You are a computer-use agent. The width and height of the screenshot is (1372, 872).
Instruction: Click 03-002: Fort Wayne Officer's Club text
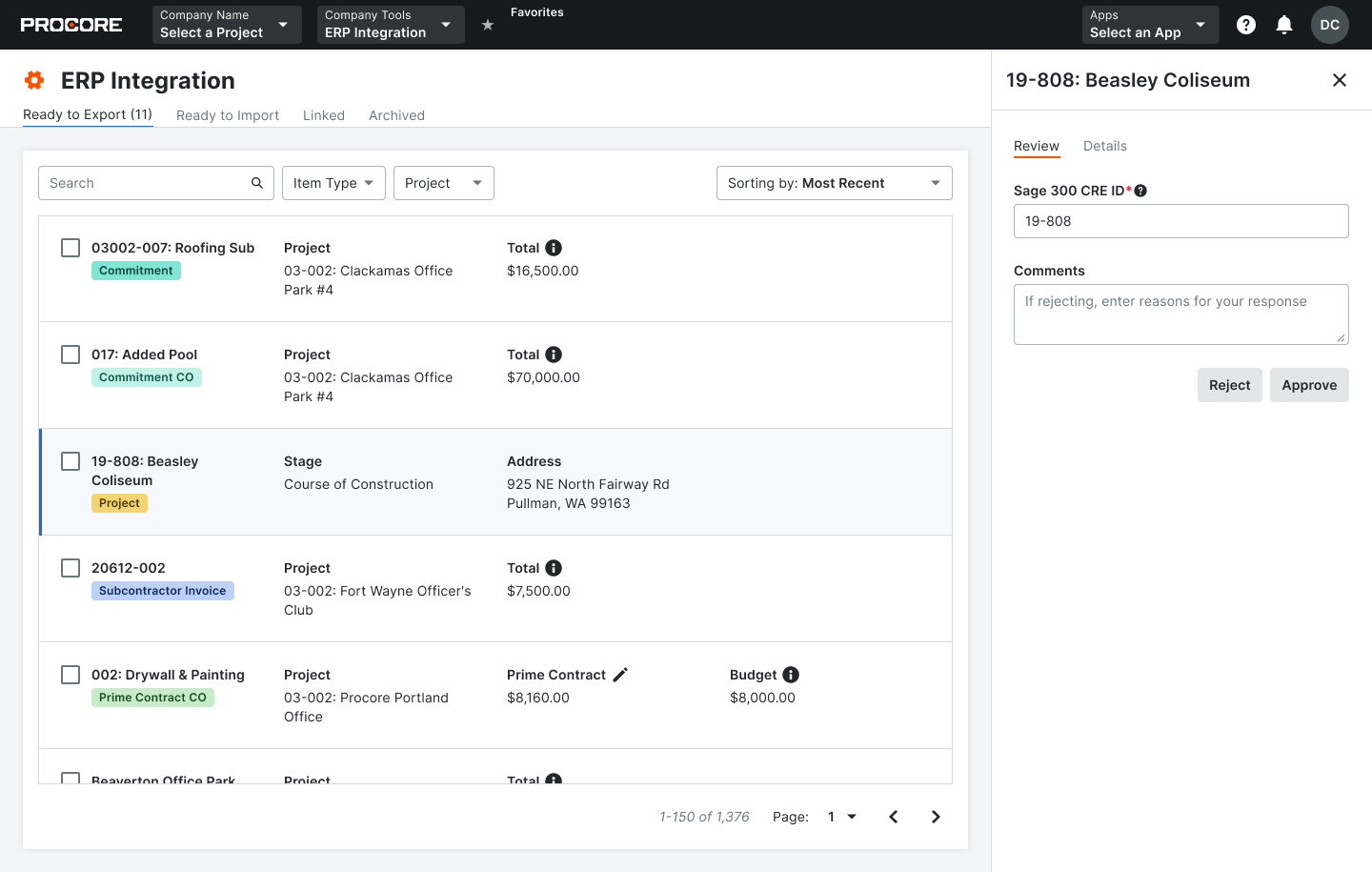(x=377, y=600)
